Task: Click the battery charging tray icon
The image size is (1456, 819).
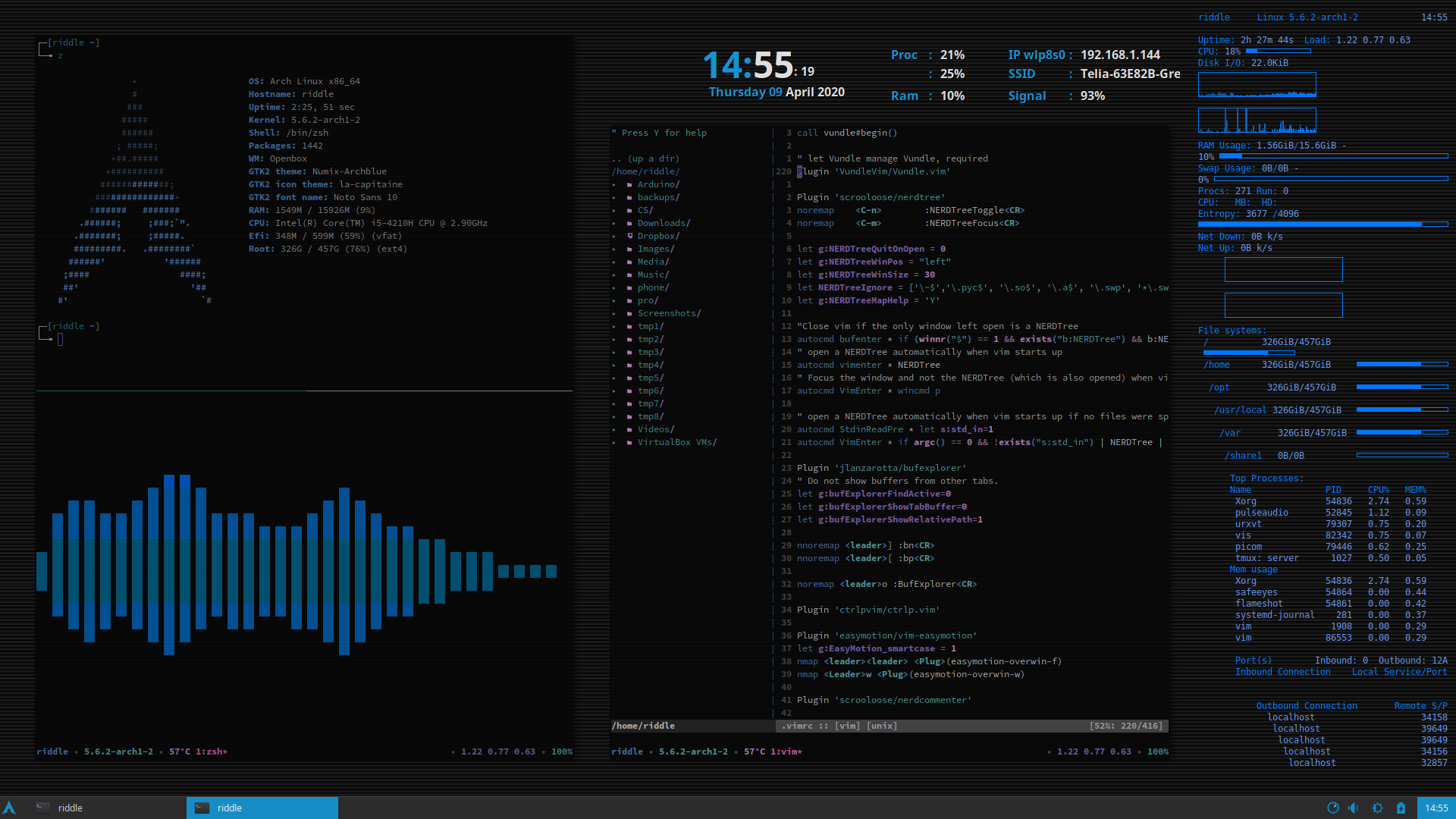Action: point(1401,808)
